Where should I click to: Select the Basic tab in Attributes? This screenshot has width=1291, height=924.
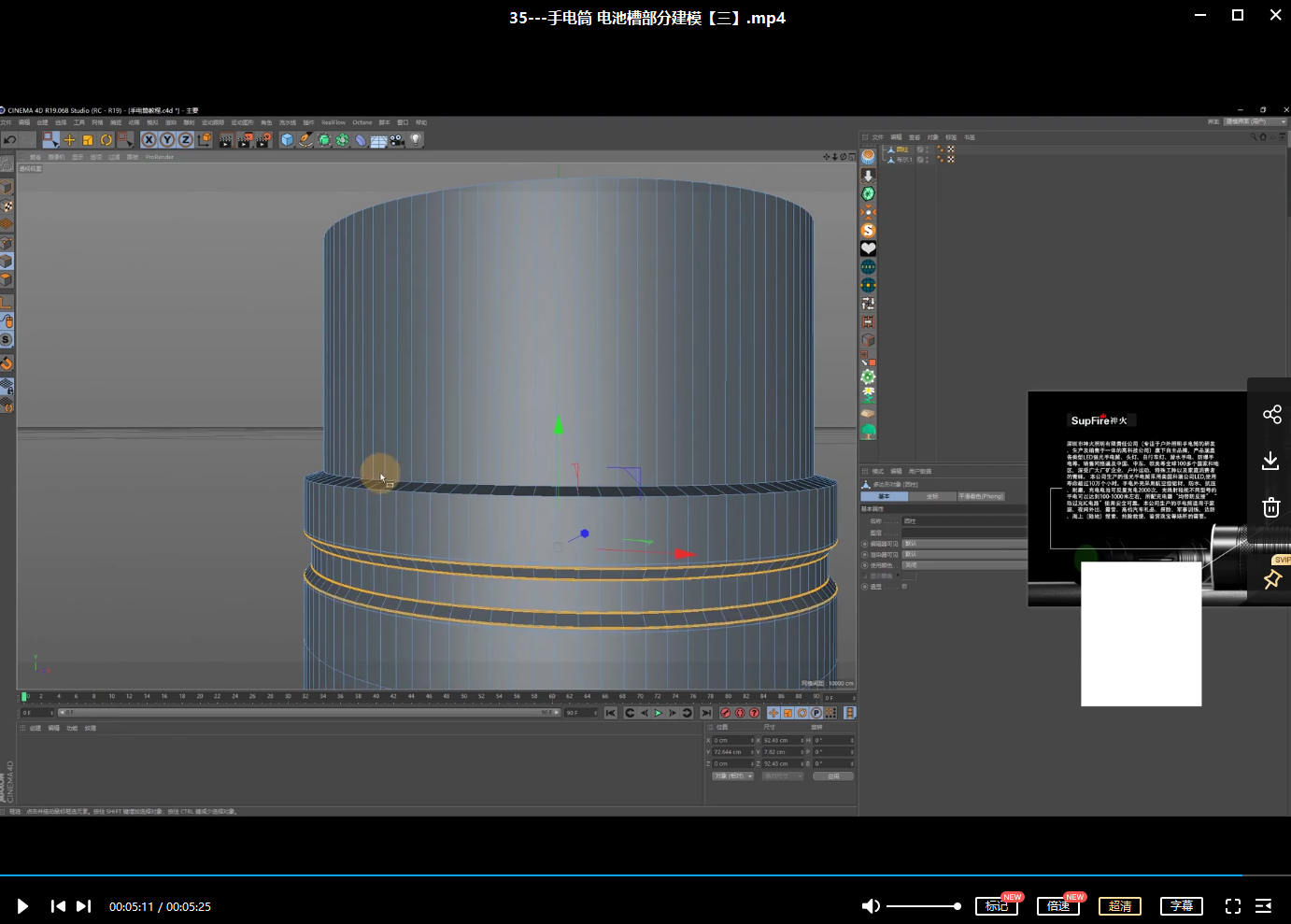[x=884, y=496]
